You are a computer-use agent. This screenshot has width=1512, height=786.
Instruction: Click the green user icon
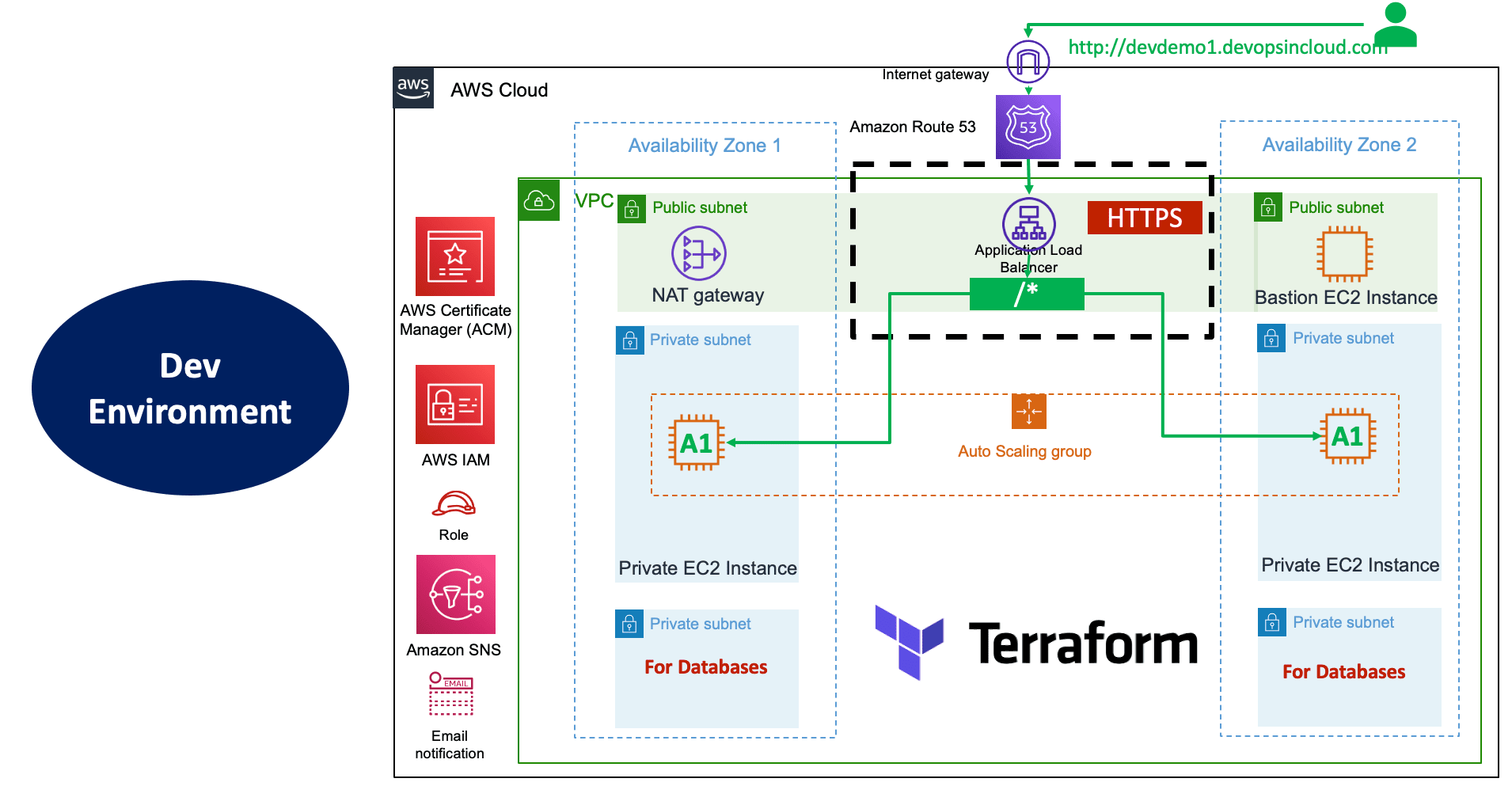pyautogui.click(x=1396, y=25)
